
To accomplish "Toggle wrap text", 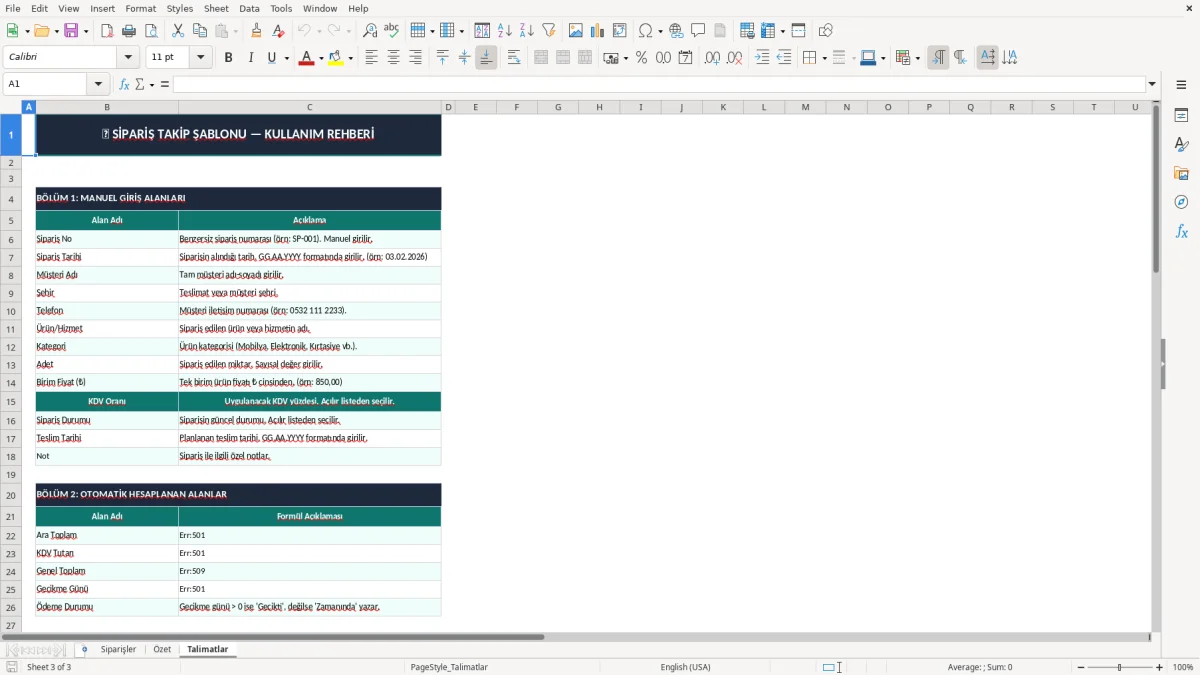I will [514, 58].
